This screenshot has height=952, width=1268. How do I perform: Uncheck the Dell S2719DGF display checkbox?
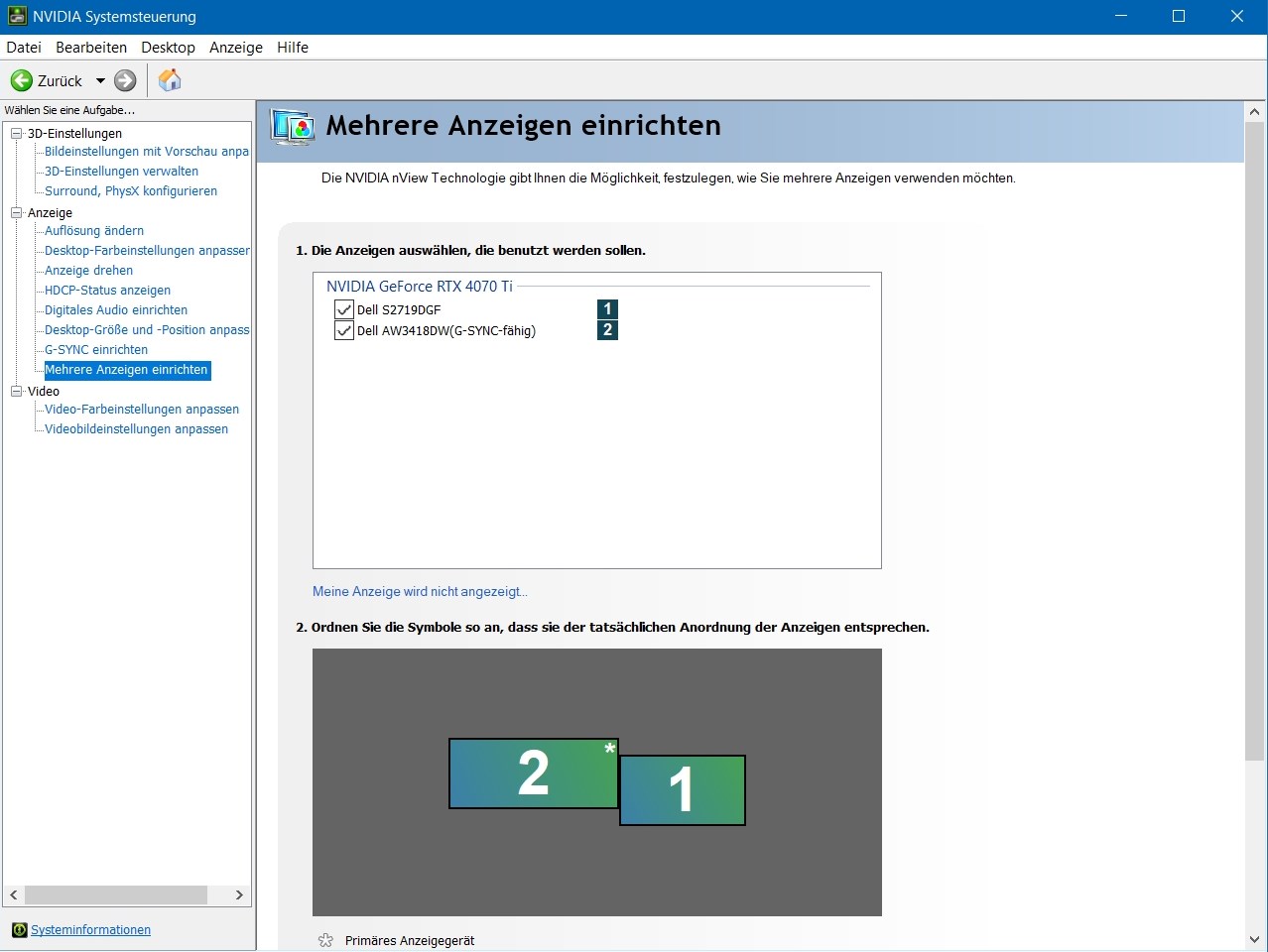(344, 309)
